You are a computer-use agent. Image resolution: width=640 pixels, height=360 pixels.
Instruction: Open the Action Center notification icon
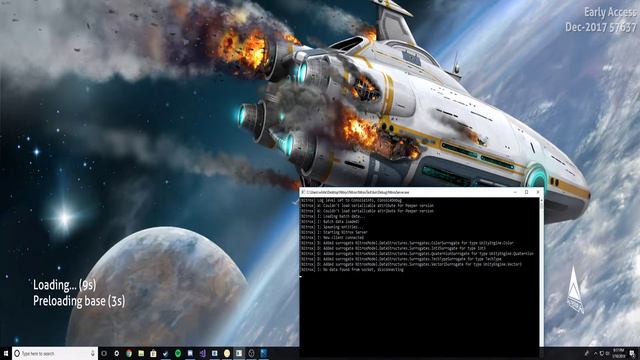[x=633, y=353]
